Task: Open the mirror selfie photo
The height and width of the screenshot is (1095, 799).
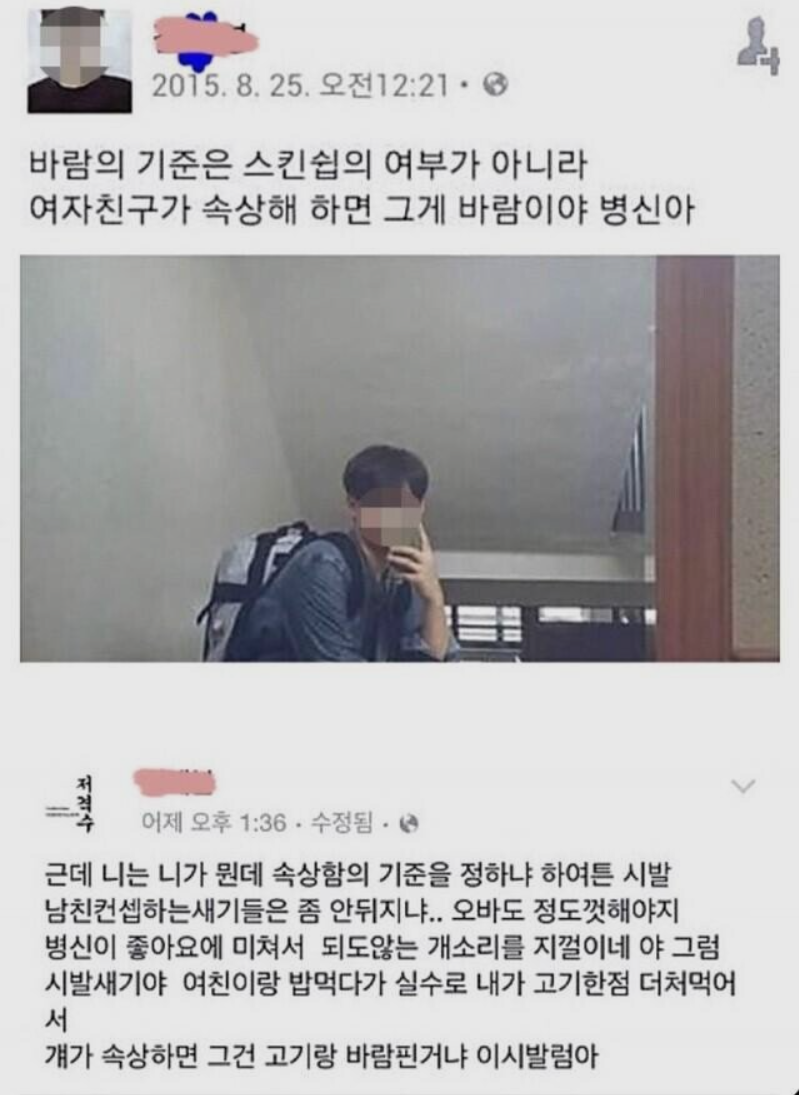Action: [400, 458]
